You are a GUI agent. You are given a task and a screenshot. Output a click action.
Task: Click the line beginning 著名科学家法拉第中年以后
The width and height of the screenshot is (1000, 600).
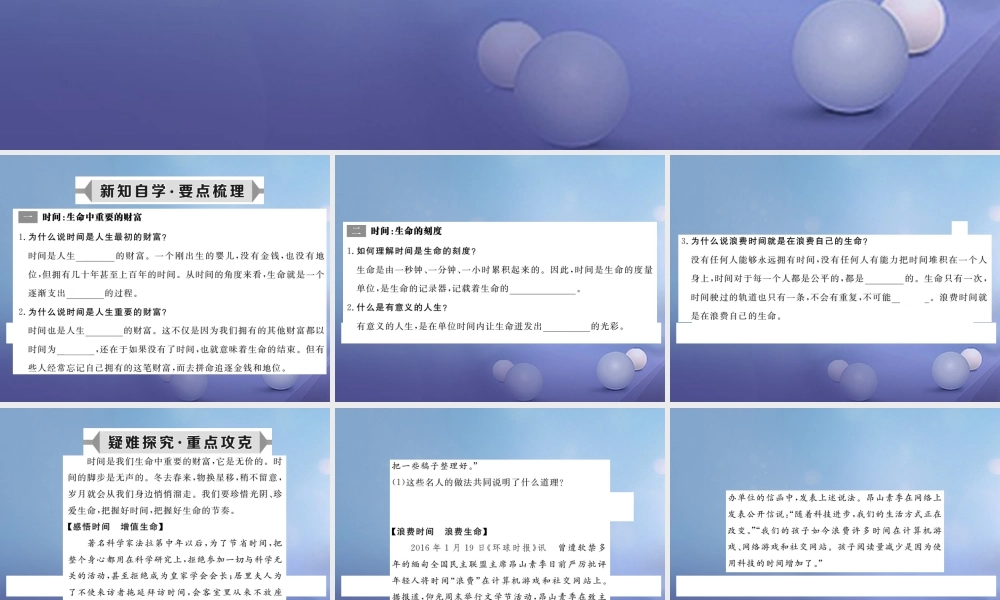(x=185, y=543)
